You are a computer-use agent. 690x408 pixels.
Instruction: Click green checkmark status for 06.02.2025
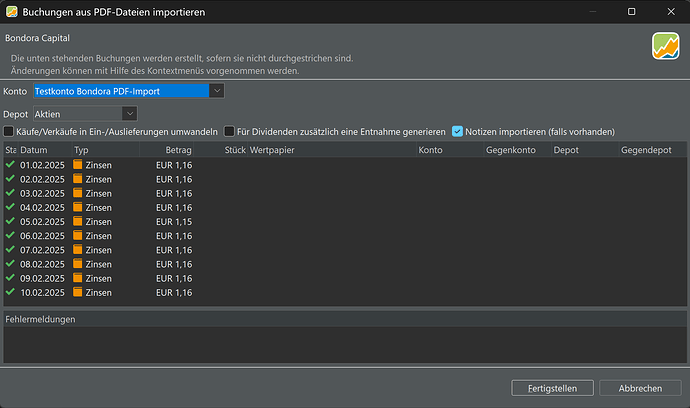click(x=10, y=235)
